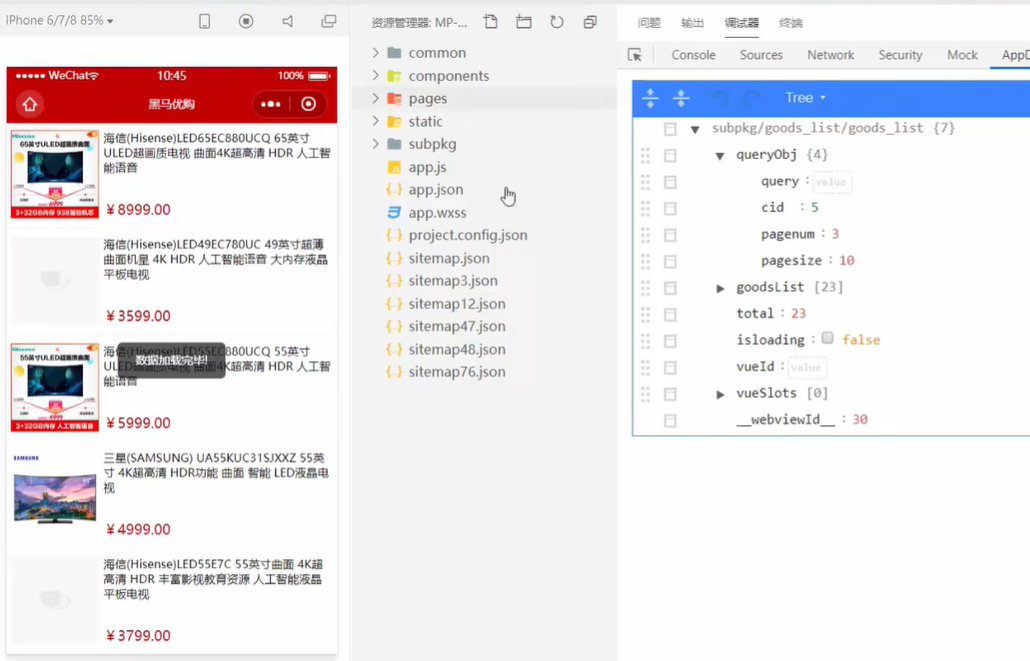Click the pagesize value 10
The image size is (1030, 661).
coord(846,261)
